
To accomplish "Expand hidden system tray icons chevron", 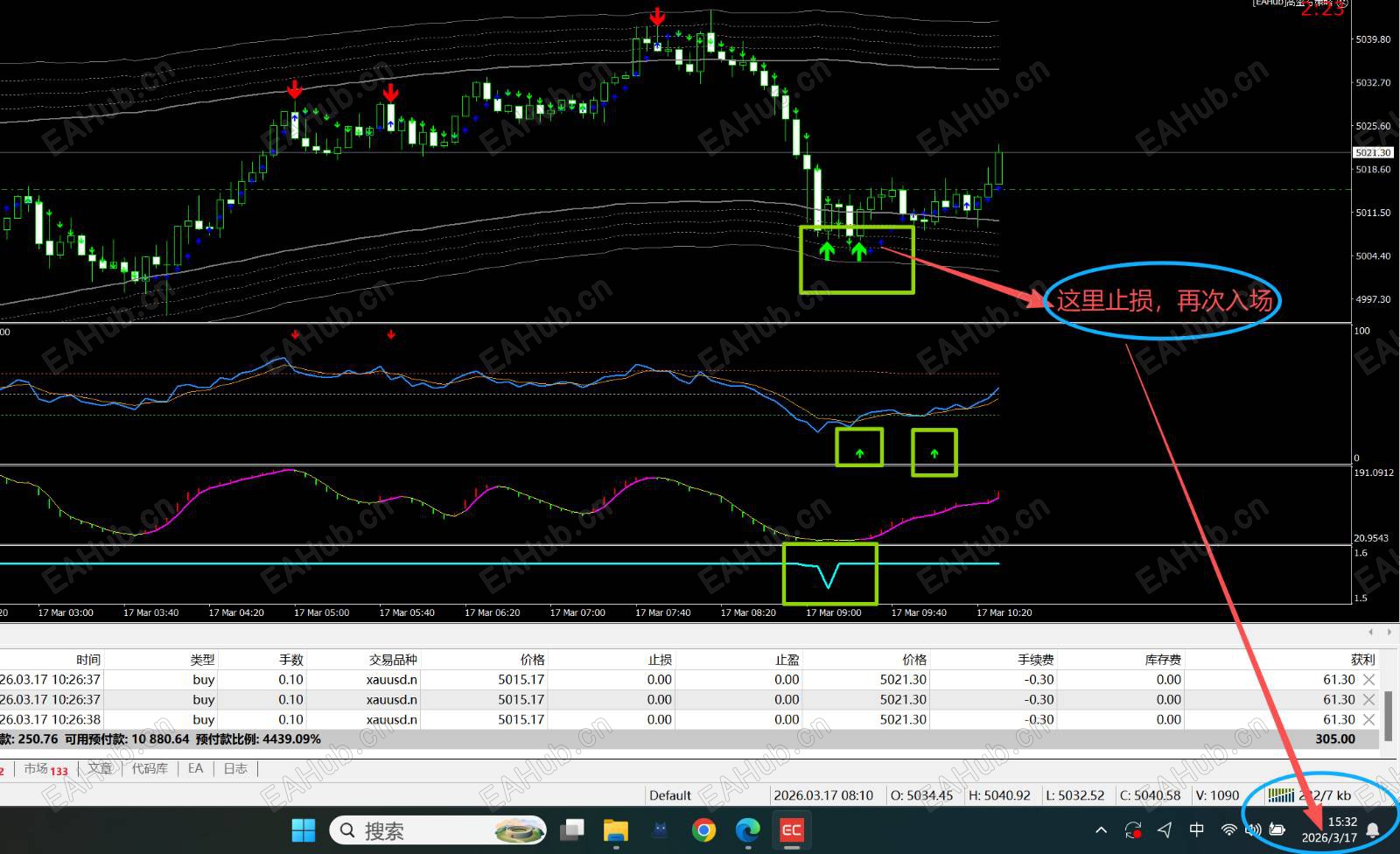I will pyautogui.click(x=1101, y=830).
